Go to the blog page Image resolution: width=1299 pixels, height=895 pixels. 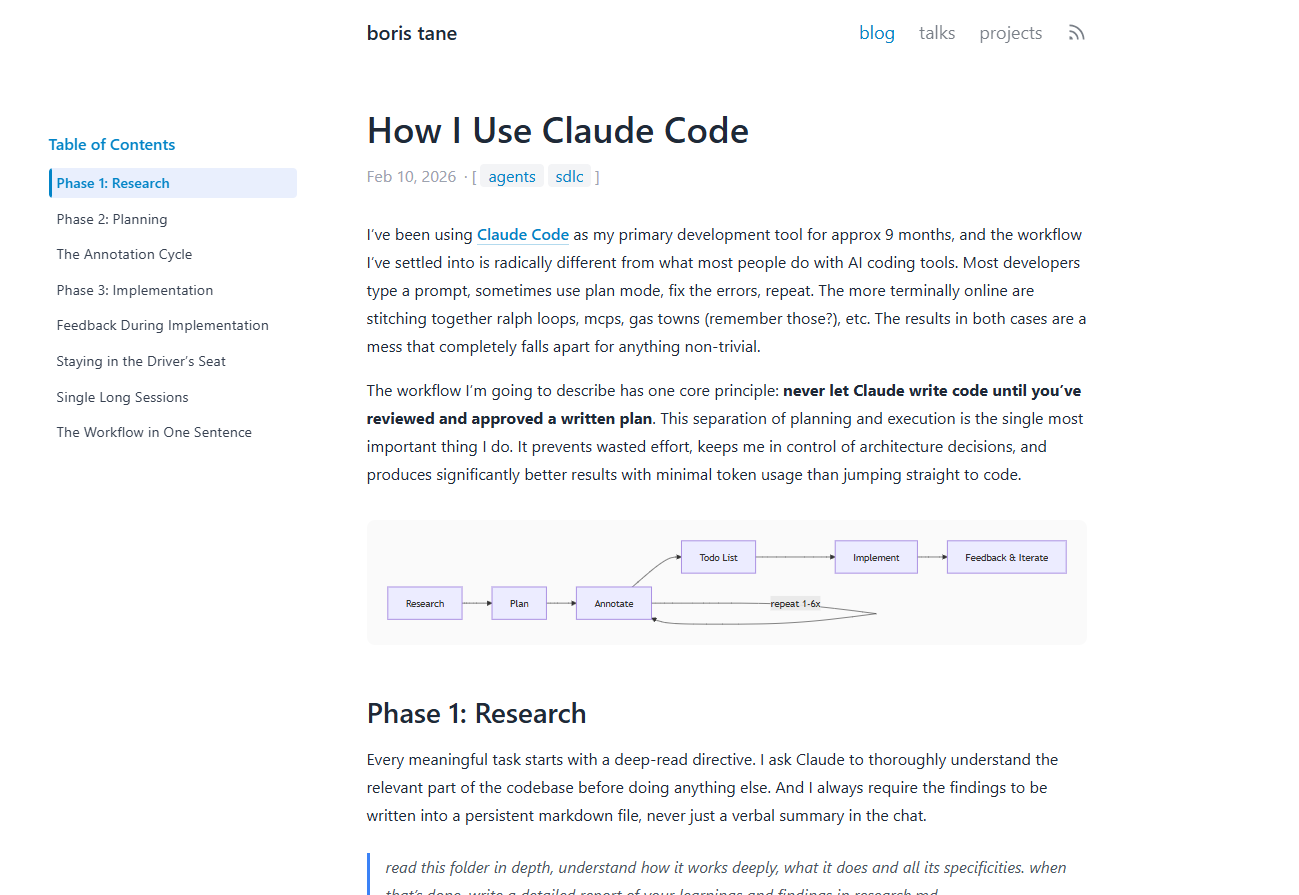[876, 33]
